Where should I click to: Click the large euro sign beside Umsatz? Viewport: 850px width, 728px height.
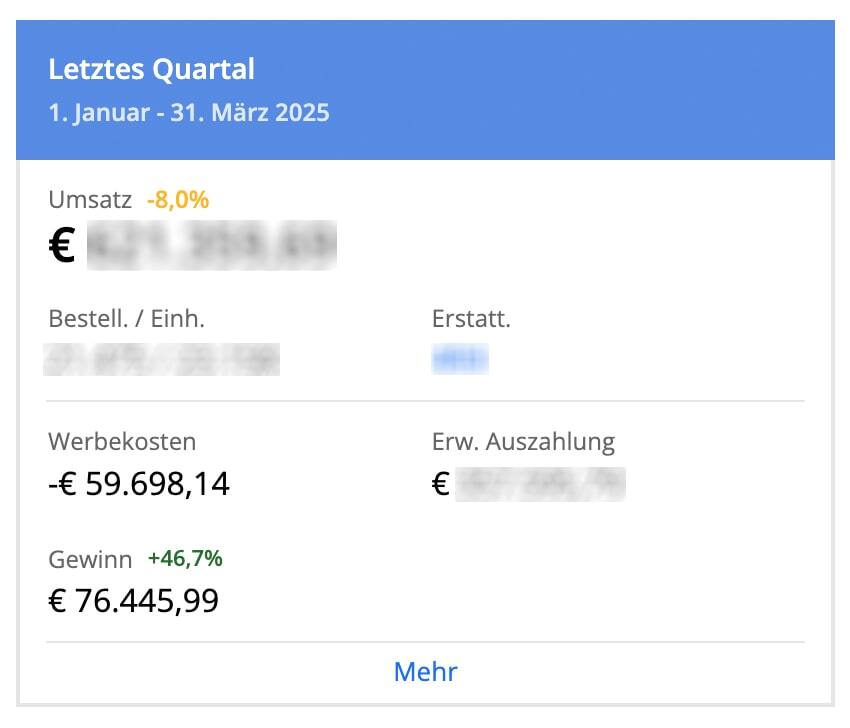(x=62, y=245)
